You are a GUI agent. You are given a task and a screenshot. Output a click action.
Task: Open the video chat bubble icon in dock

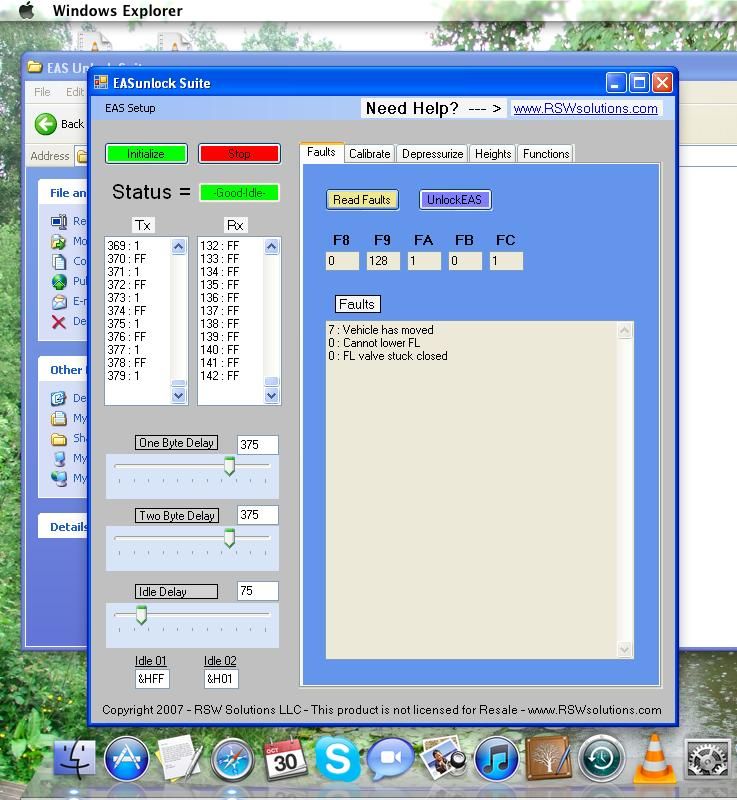[390, 759]
